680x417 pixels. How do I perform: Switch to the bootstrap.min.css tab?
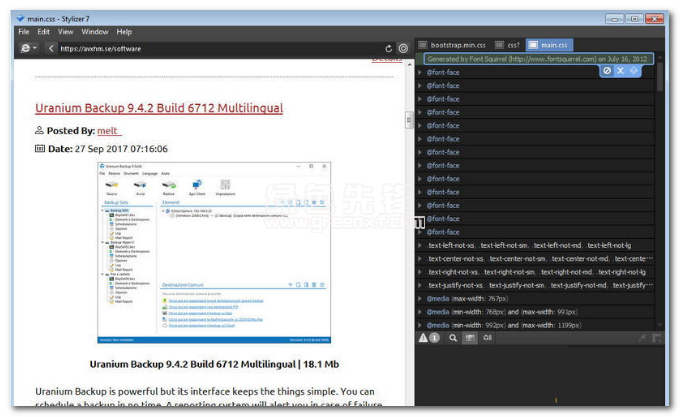click(453, 45)
